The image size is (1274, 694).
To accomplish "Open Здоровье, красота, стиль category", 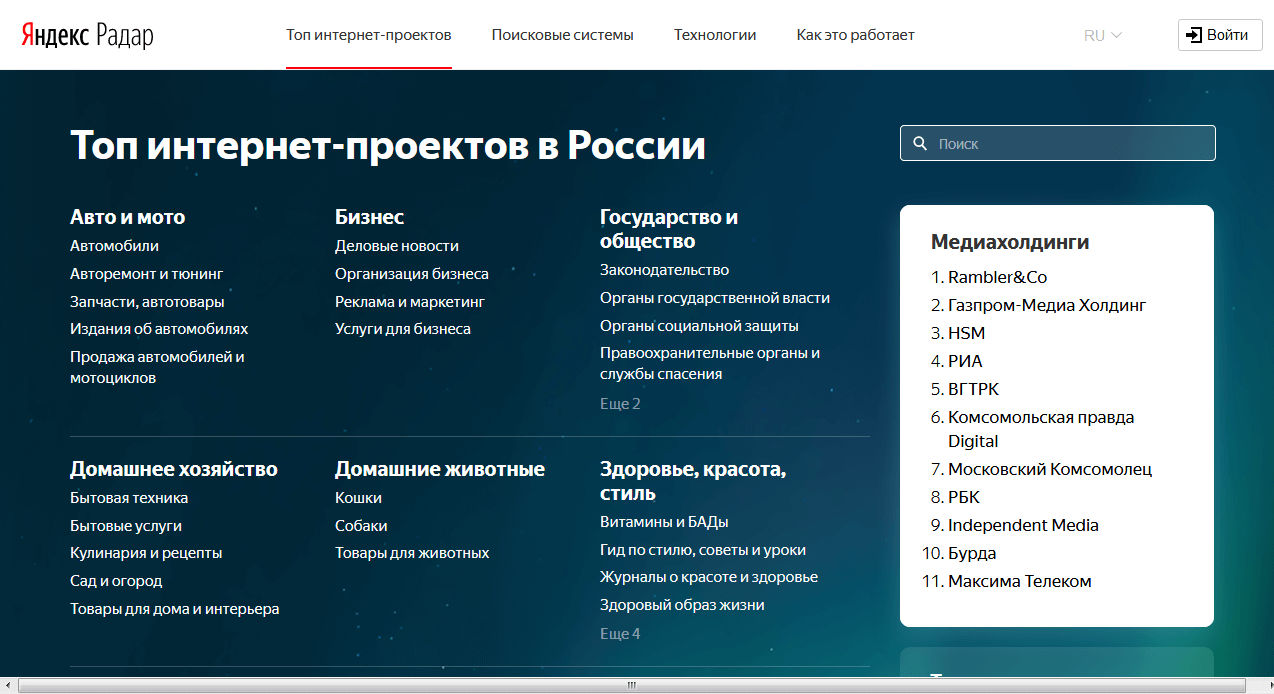I will (x=693, y=481).
